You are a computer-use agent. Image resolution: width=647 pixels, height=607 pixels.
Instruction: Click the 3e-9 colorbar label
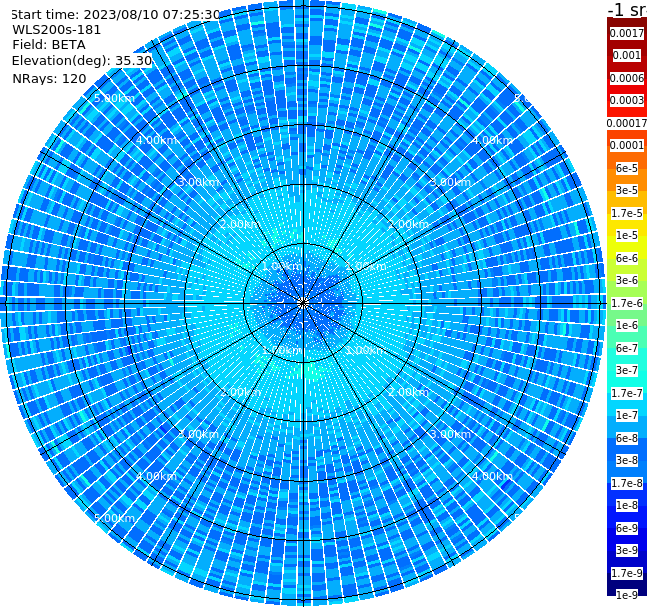pyautogui.click(x=627, y=550)
